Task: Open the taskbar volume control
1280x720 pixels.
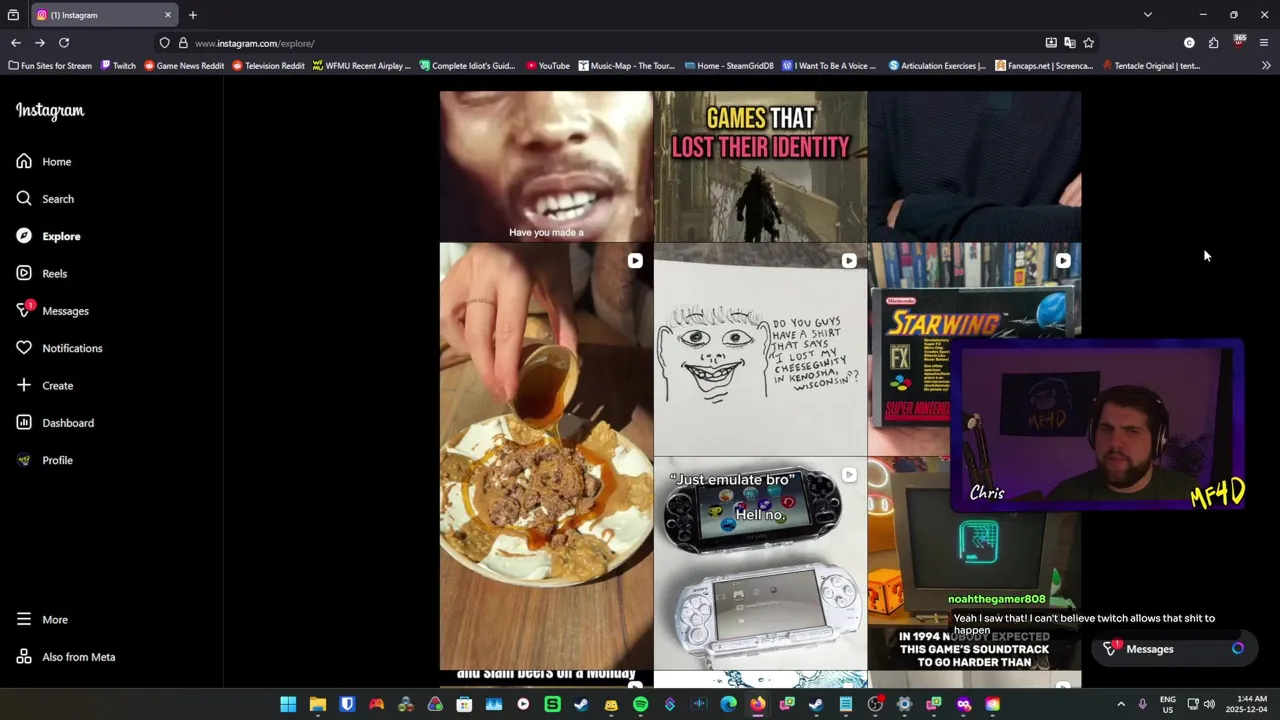Action: [1209, 704]
